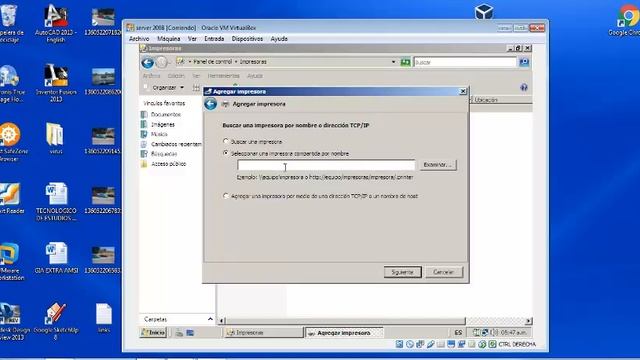Image resolution: width=640 pixels, height=360 pixels.
Task: Switch to Agregar impresora taskbar button
Action: pyautogui.click(x=344, y=333)
